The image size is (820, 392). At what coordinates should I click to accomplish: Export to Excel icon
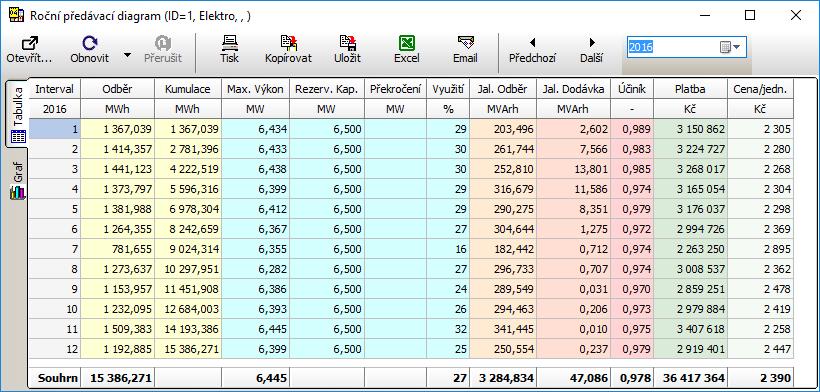(406, 43)
